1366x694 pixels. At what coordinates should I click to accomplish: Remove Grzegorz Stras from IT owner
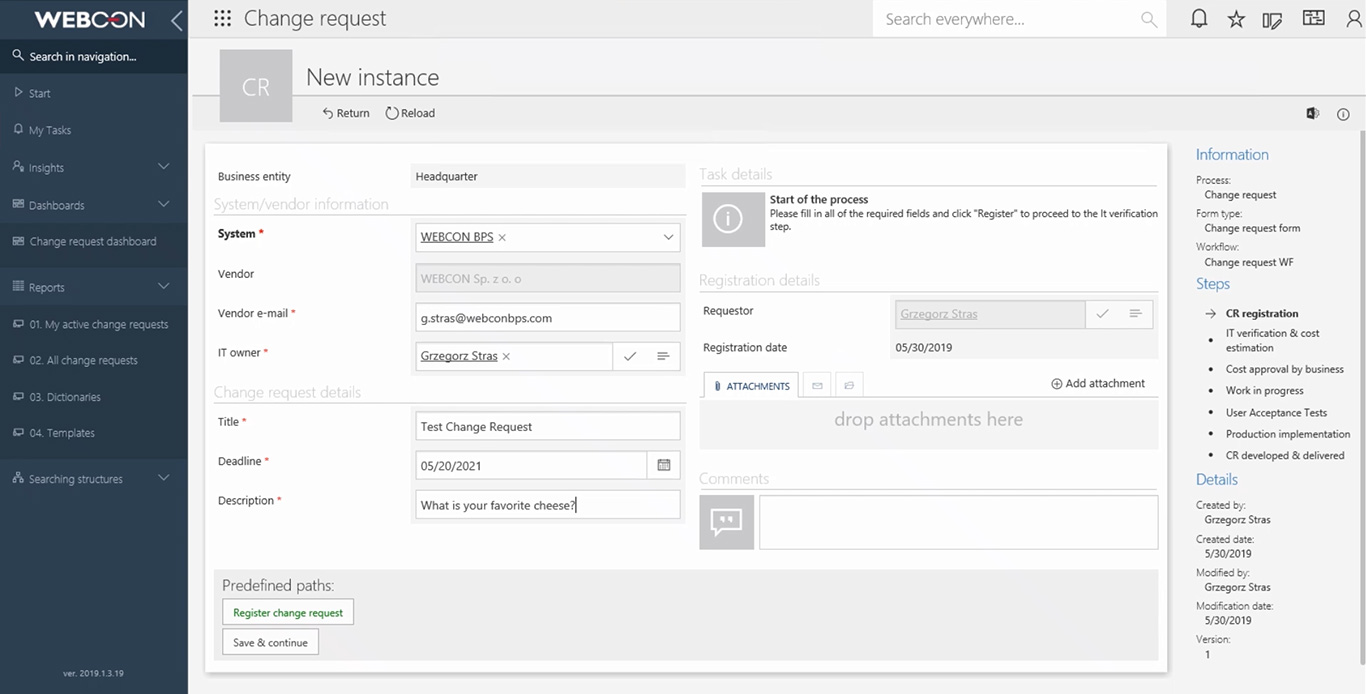point(506,356)
